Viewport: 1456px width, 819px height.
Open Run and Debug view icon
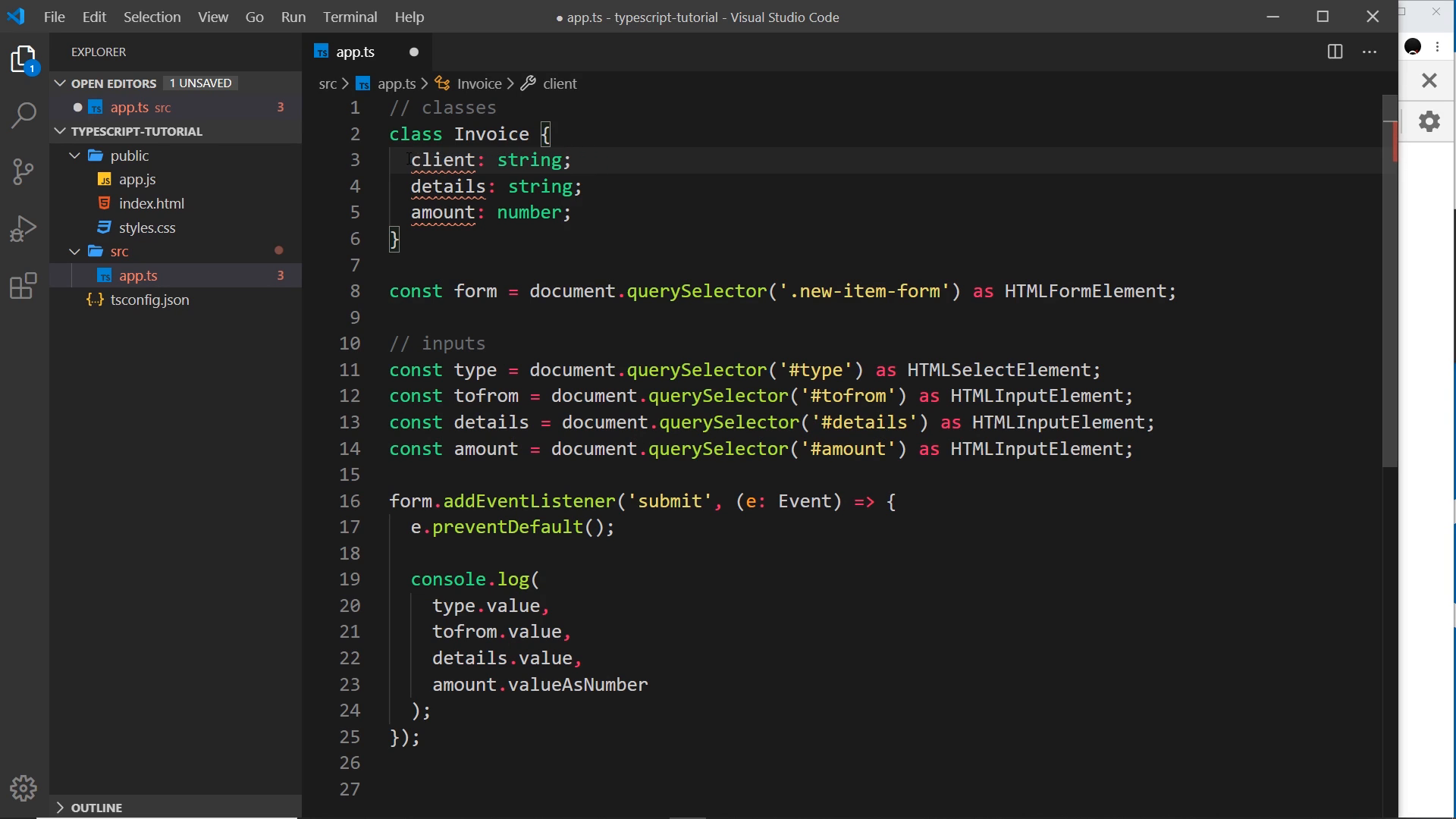(x=24, y=229)
